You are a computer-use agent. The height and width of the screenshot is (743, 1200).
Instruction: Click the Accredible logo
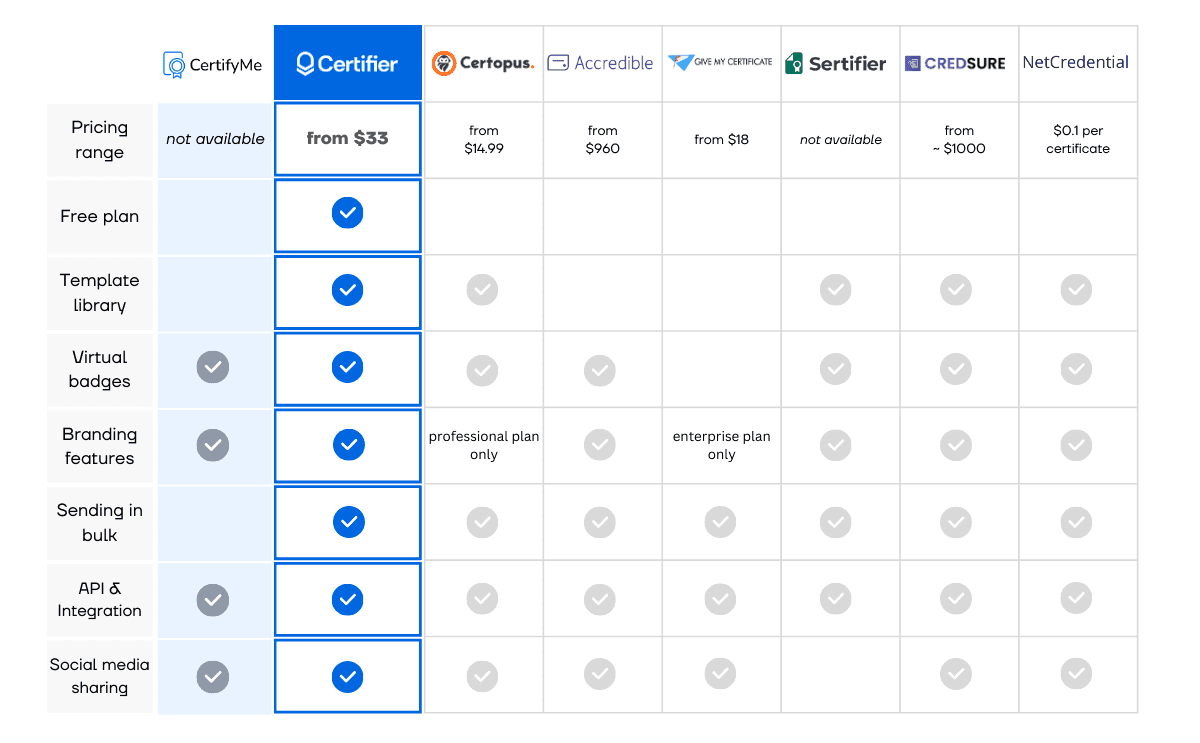coord(601,63)
